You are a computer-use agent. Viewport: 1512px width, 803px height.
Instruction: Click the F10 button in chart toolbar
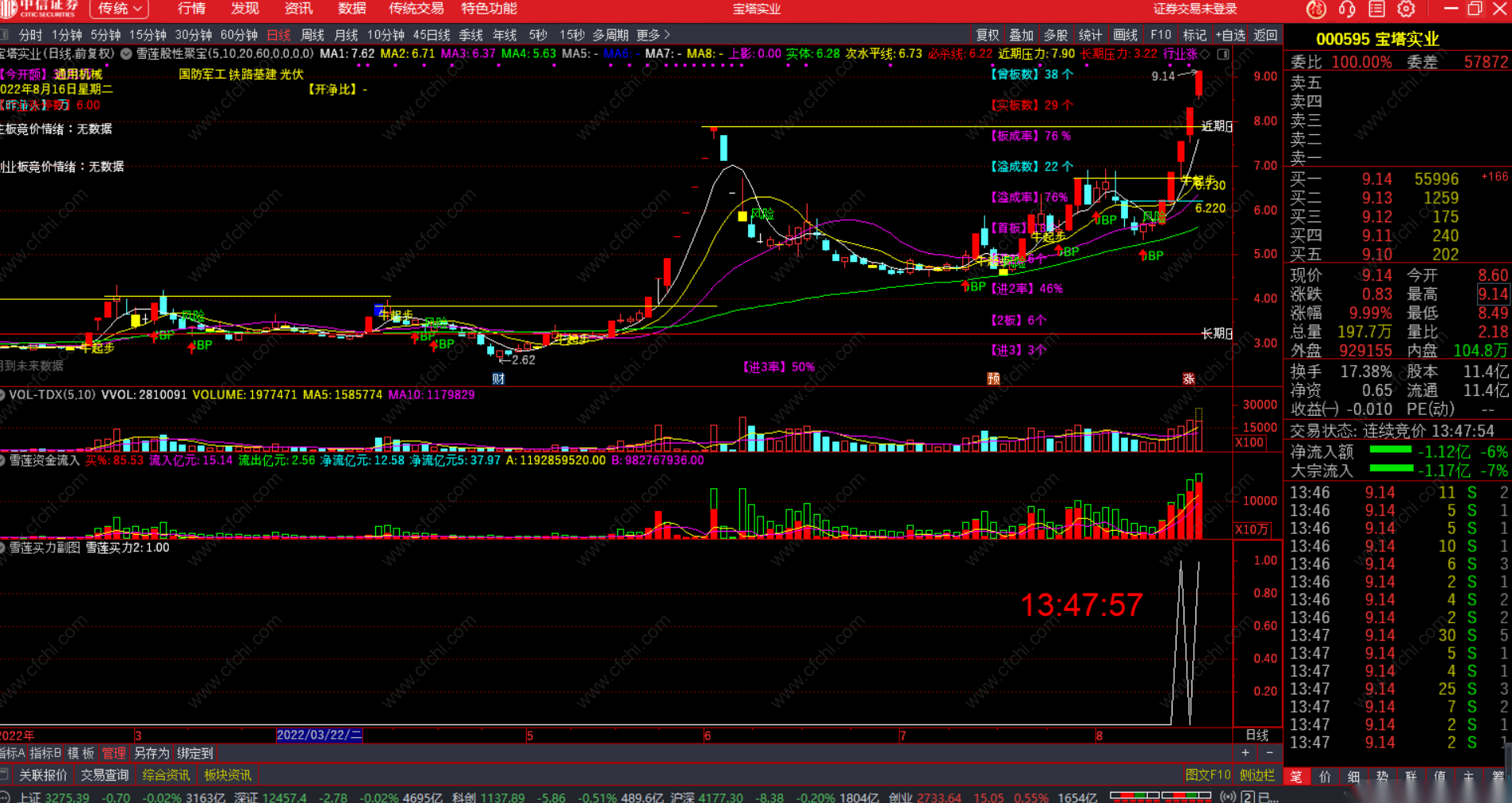1161,35
